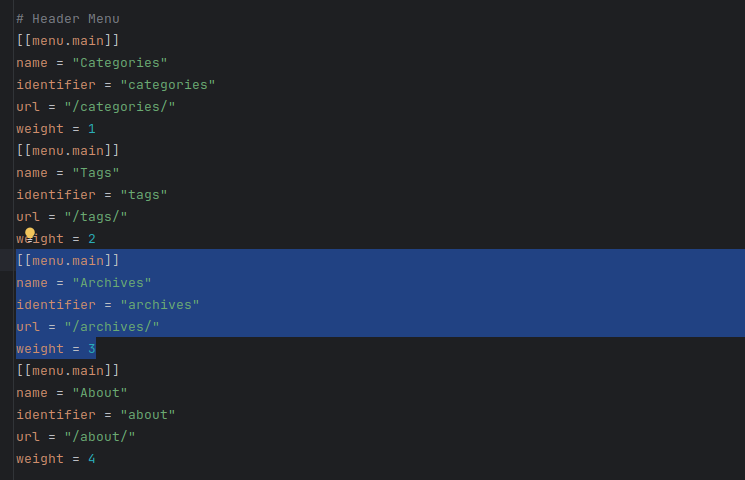Place cursor in the "Tags" name string
Screen dimensions: 745x480
point(95,173)
